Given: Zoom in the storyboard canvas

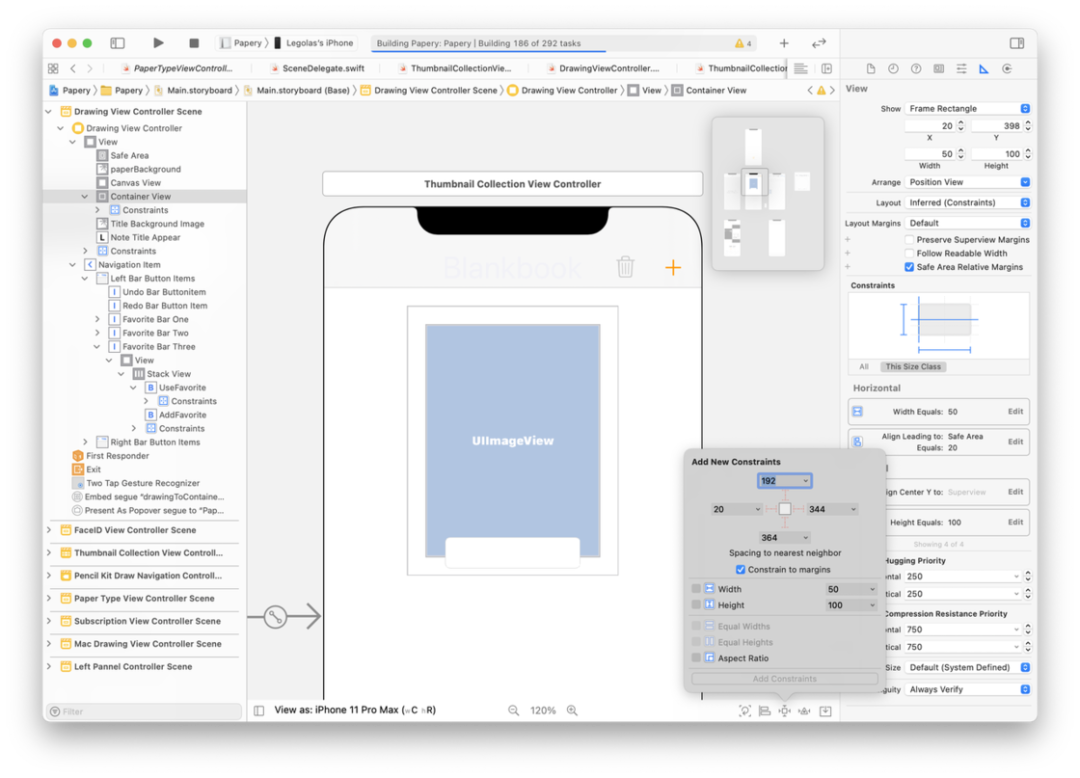Looking at the screenshot, I should 572,710.
